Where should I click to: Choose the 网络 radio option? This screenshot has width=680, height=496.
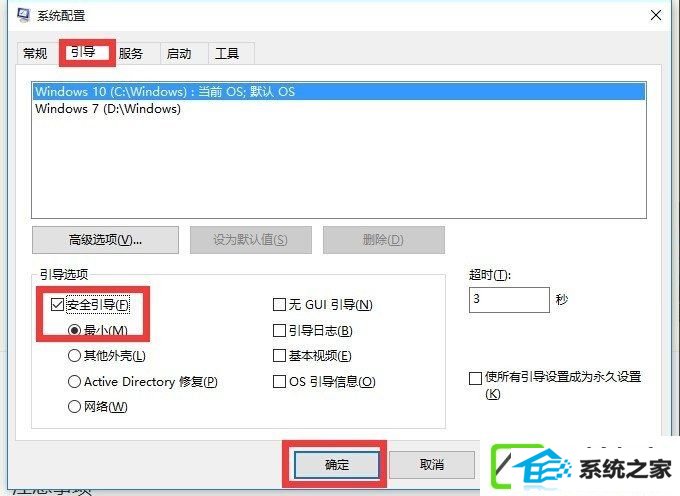click(x=75, y=407)
